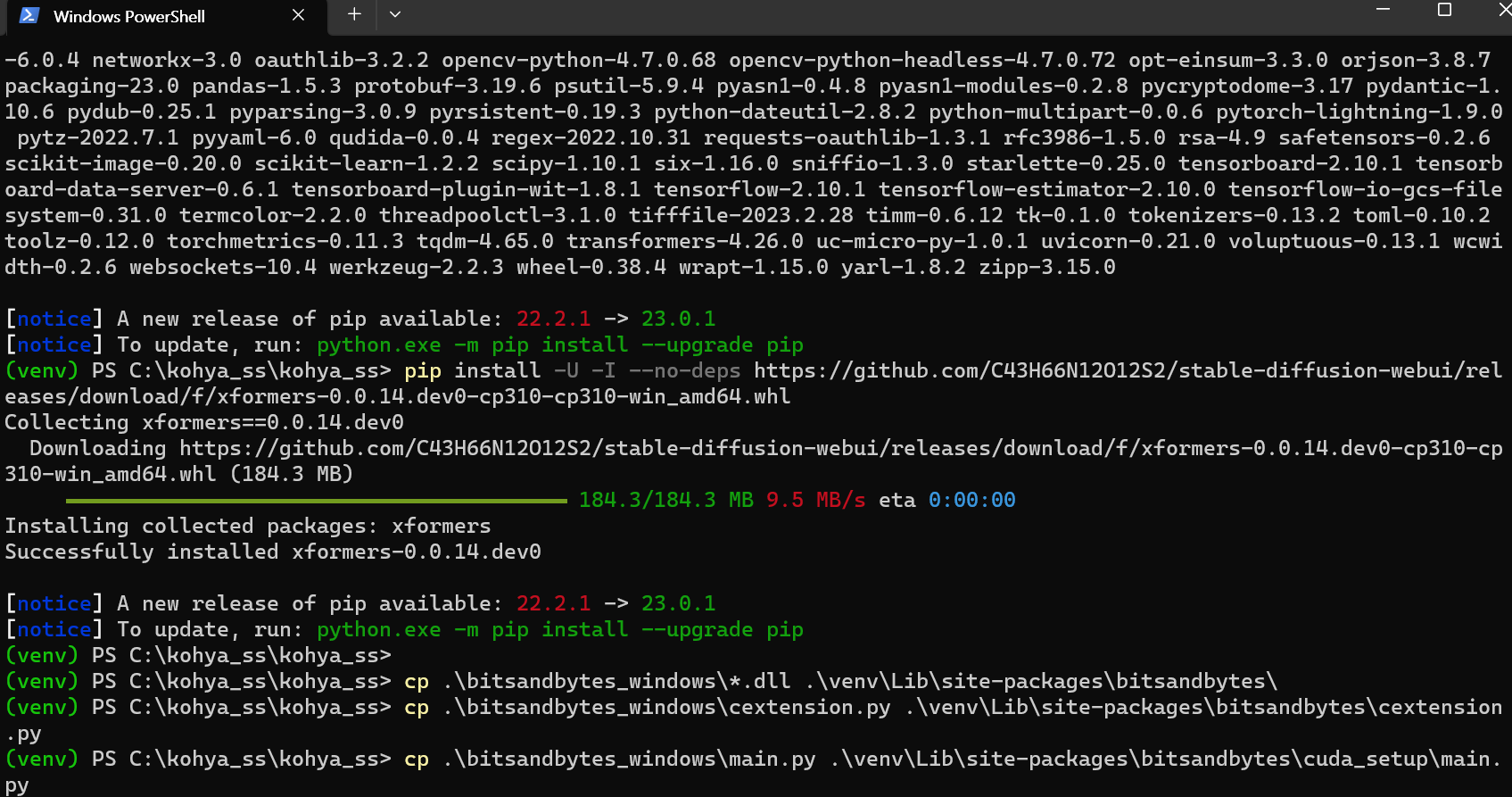This screenshot has height=797, width=1512.
Task: Click the eta '0:00:00' value
Action: [971, 500]
